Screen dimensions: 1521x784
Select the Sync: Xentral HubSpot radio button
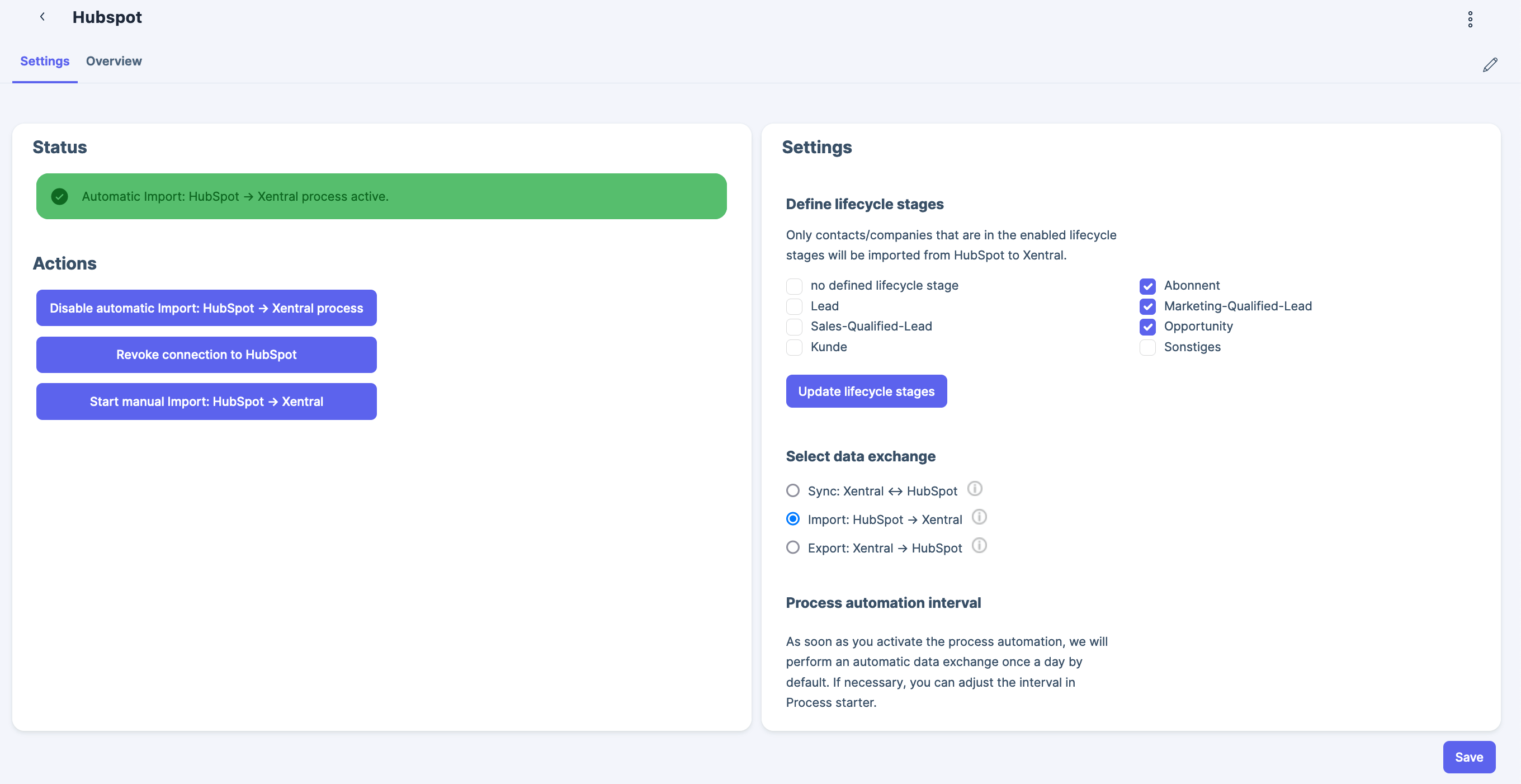pyautogui.click(x=792, y=490)
